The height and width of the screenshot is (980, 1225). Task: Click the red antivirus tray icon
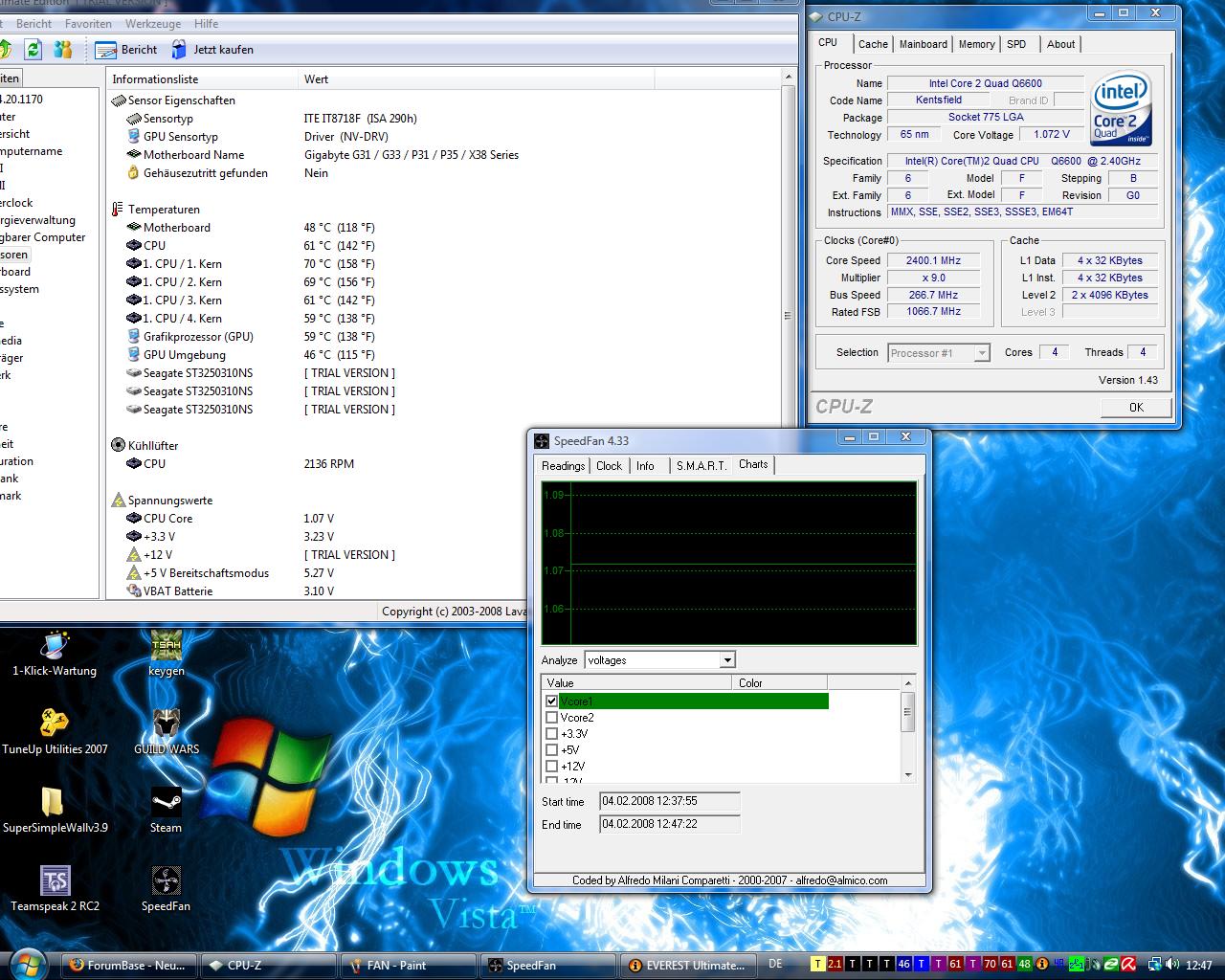pyautogui.click(x=1129, y=965)
